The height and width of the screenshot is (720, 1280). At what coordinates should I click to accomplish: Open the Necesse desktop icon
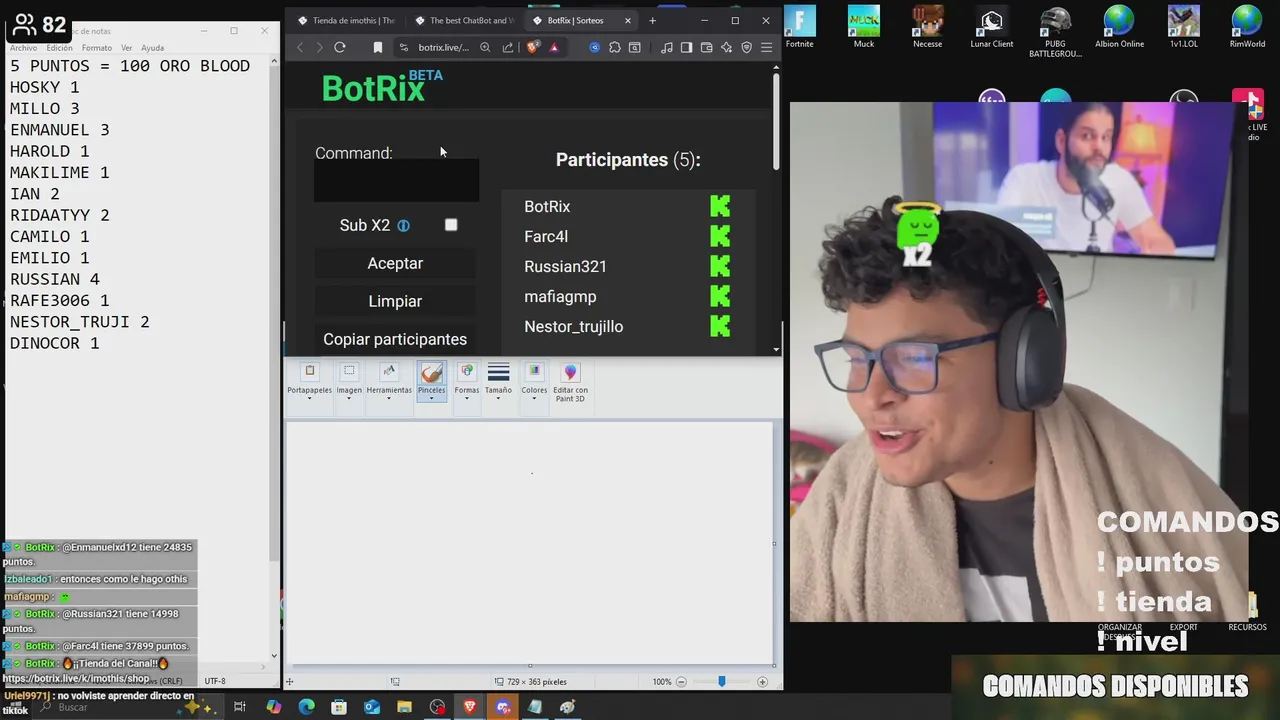pos(927,27)
